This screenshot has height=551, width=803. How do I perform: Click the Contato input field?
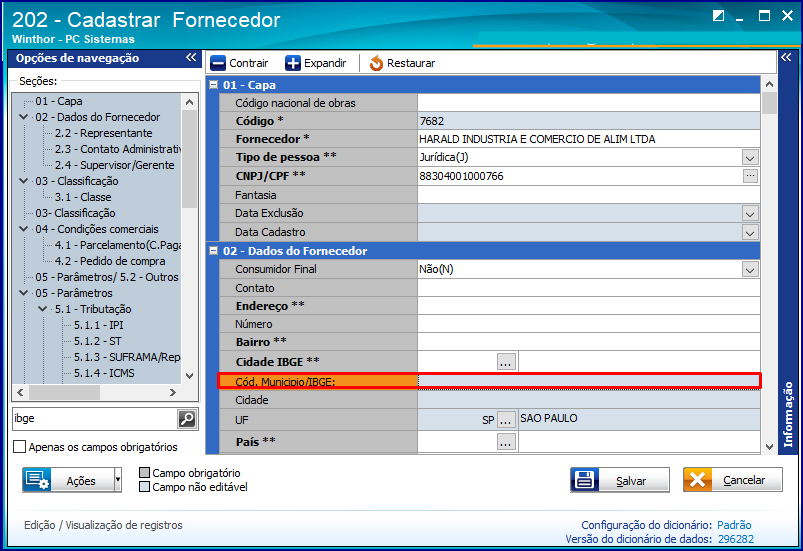[x=588, y=288]
